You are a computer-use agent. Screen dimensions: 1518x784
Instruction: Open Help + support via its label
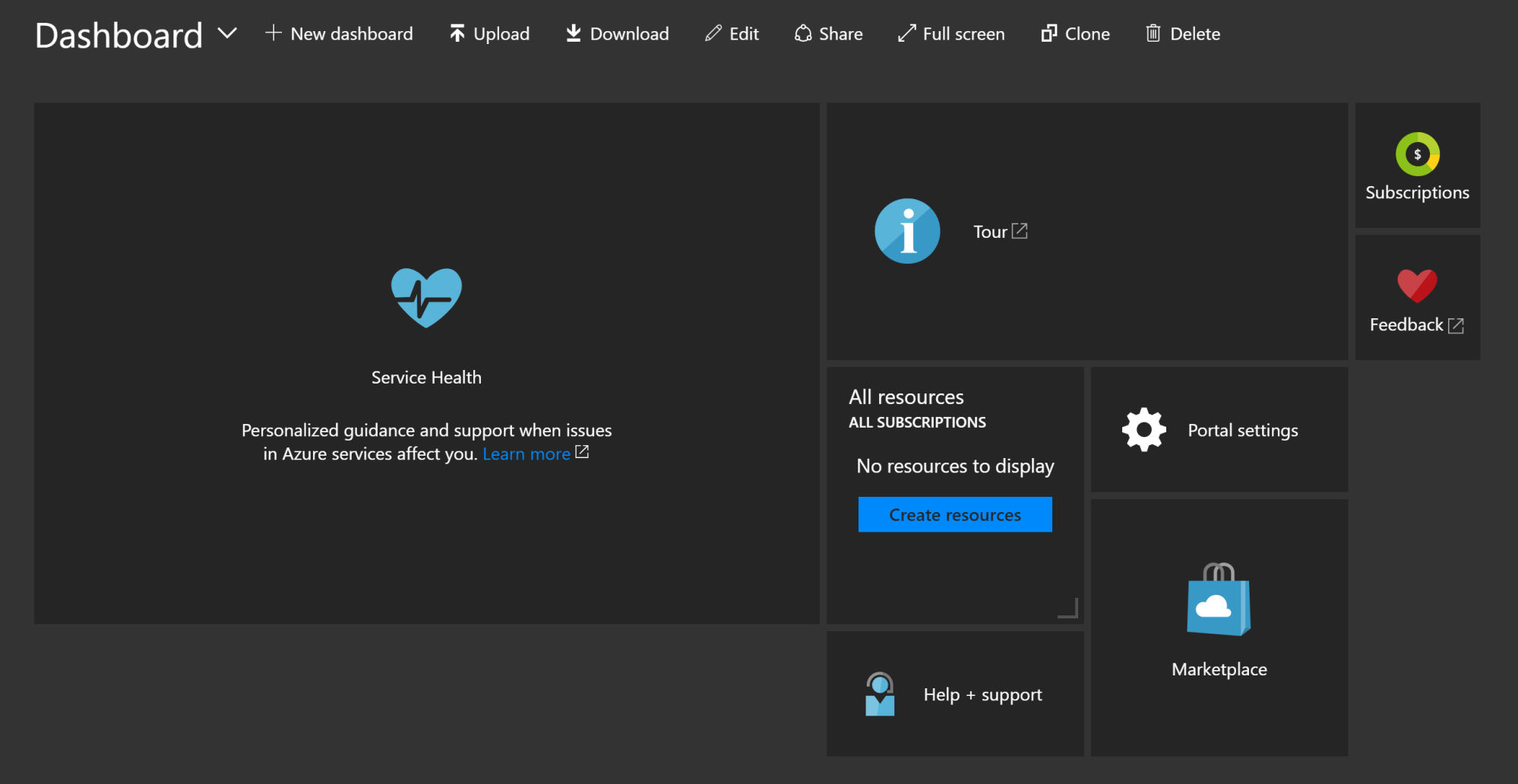pos(982,695)
